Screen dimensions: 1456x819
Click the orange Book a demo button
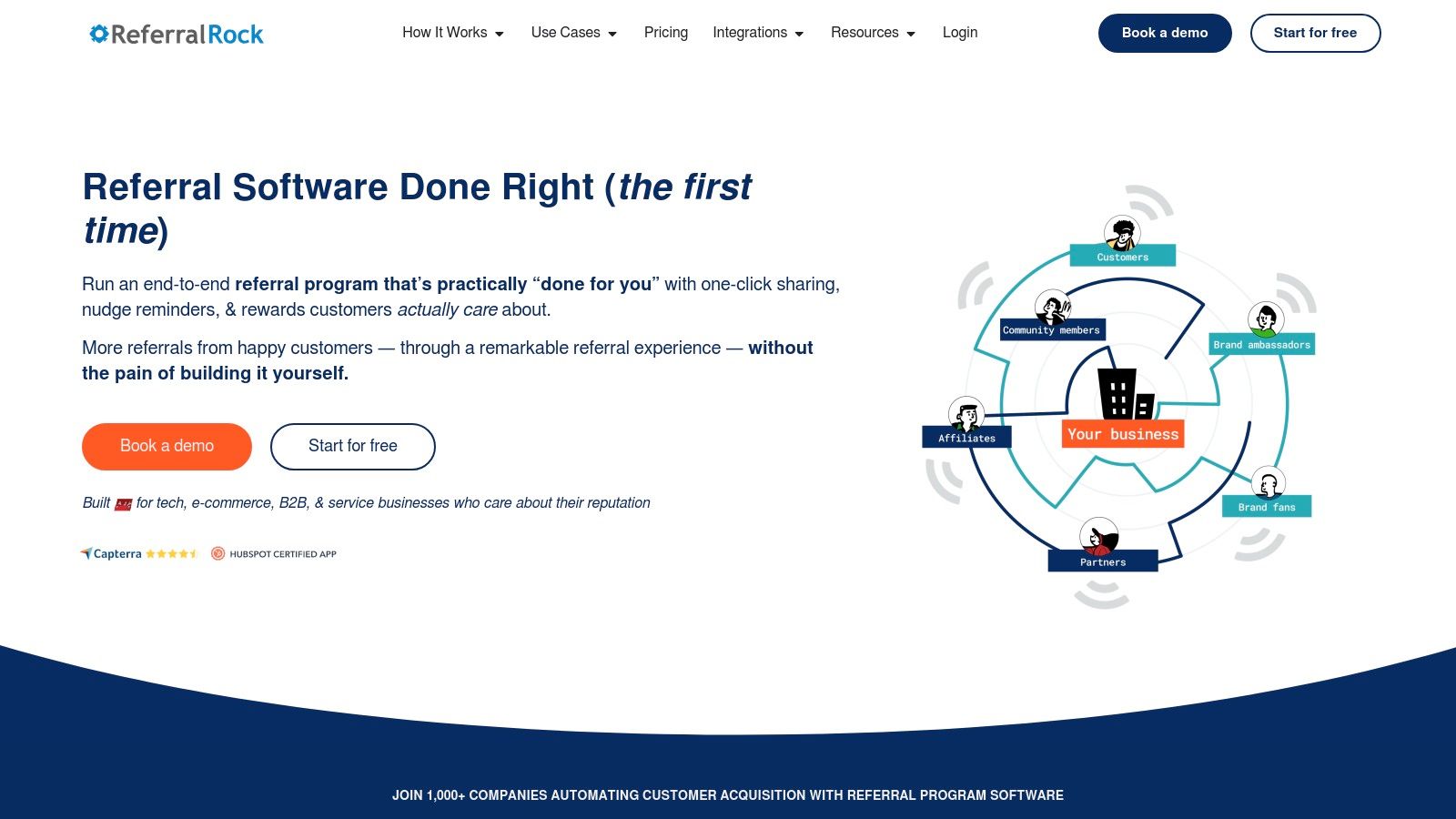point(167,446)
